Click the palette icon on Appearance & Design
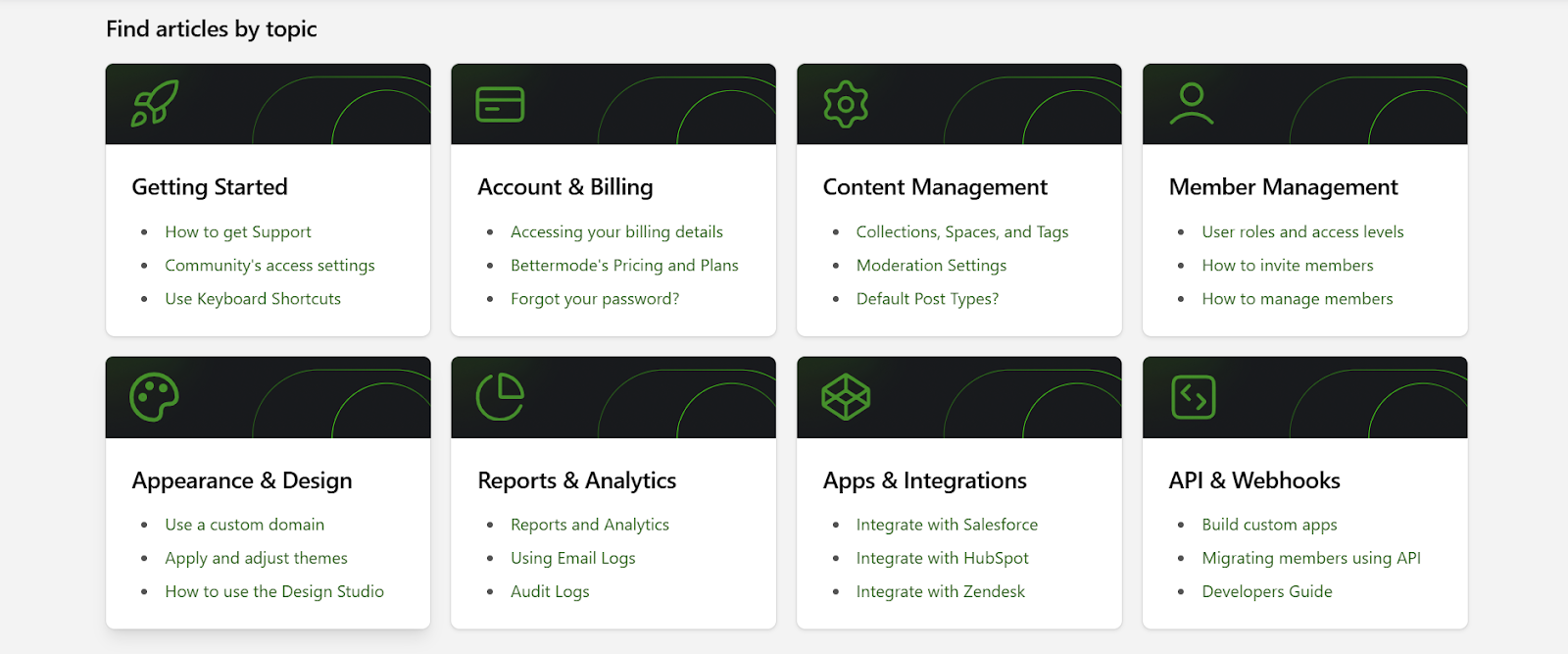Screen dimensions: 1568x654 [155, 397]
